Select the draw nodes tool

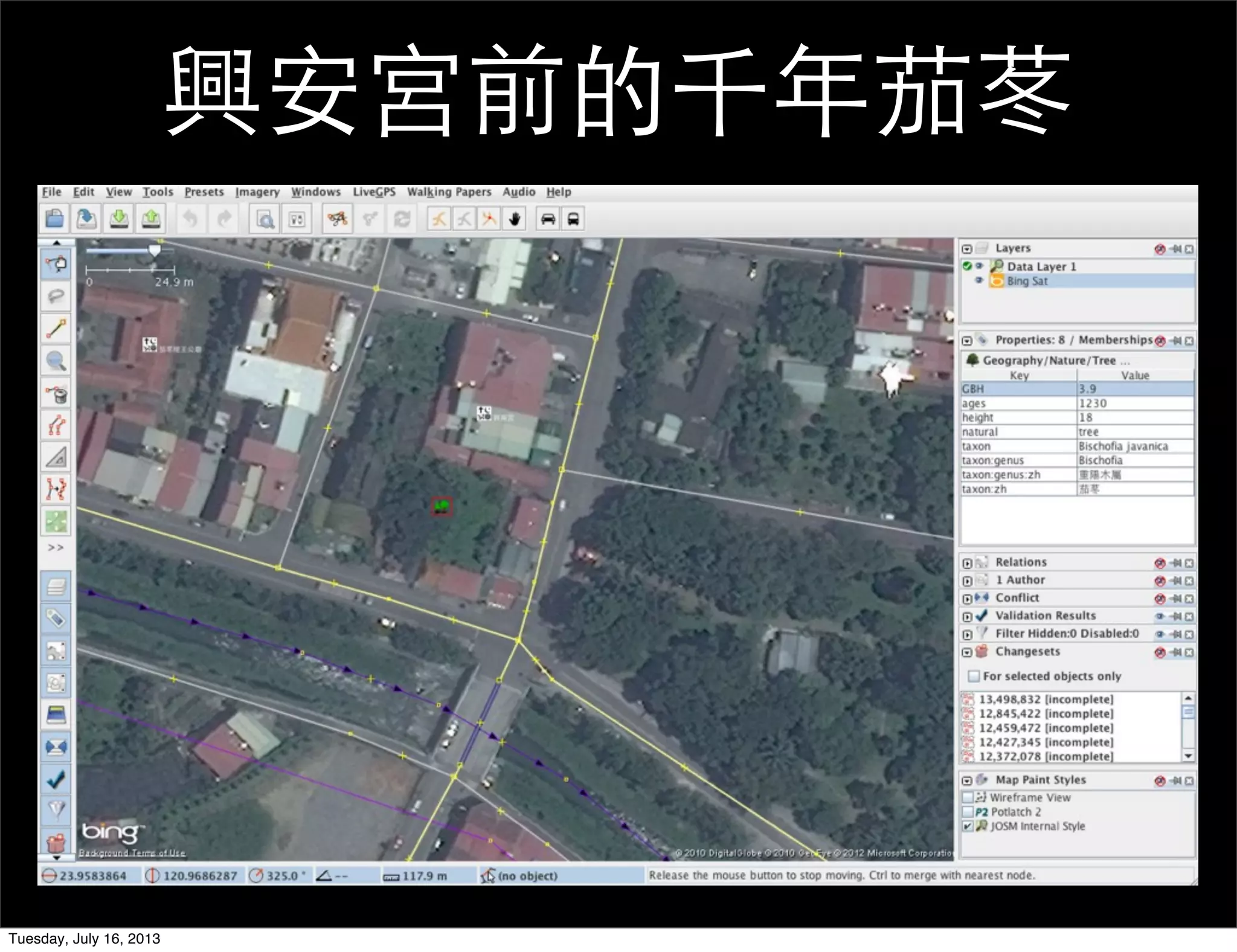pyautogui.click(x=56, y=329)
